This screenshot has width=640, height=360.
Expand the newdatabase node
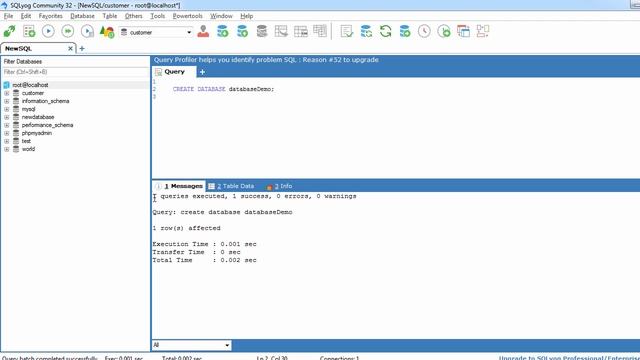[x=7, y=117]
